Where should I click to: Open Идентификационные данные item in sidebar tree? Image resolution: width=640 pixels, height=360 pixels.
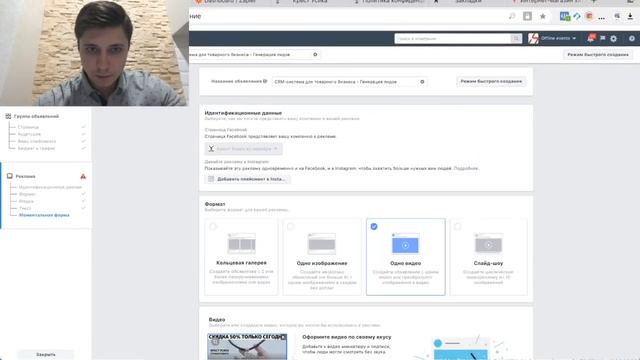50,187
